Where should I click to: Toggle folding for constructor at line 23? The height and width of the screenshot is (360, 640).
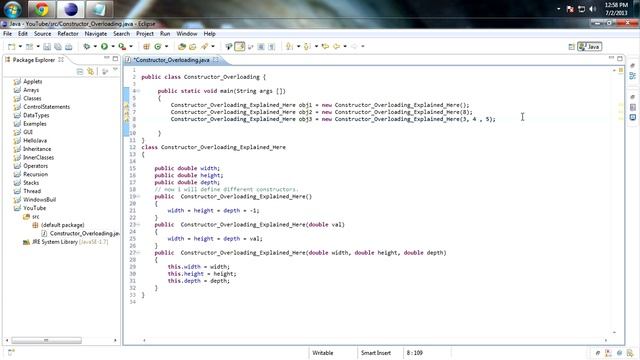(x=139, y=224)
